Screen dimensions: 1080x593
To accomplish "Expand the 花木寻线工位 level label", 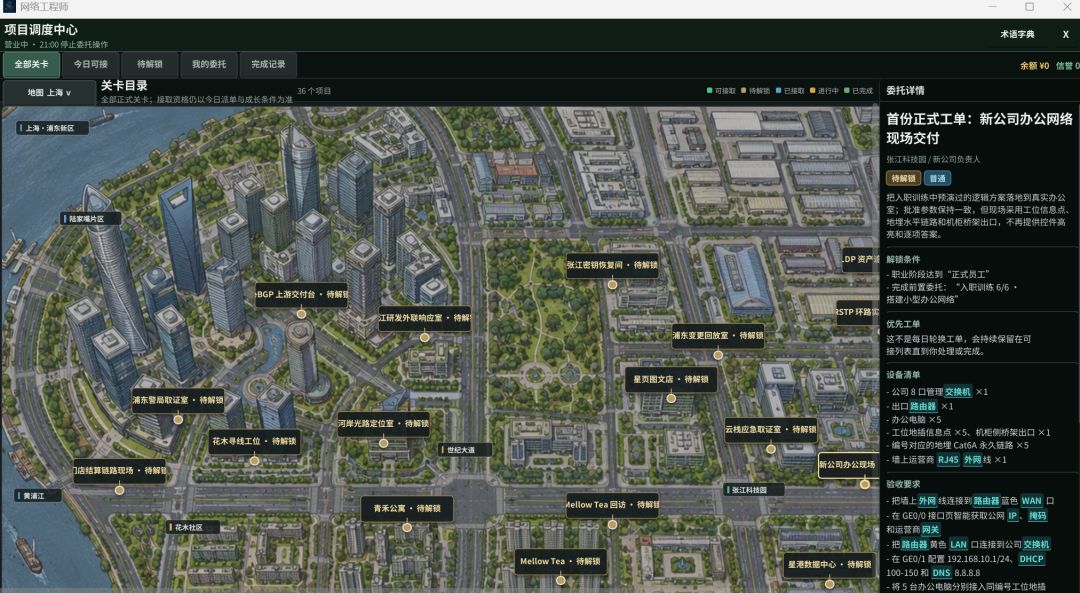I will [x=254, y=441].
